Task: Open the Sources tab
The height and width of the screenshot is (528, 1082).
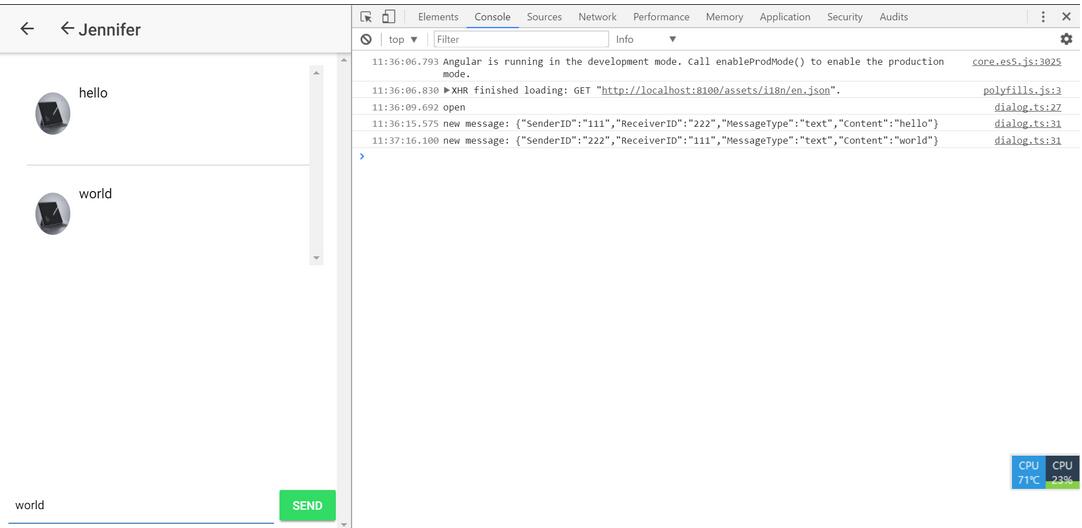Action: (x=544, y=17)
